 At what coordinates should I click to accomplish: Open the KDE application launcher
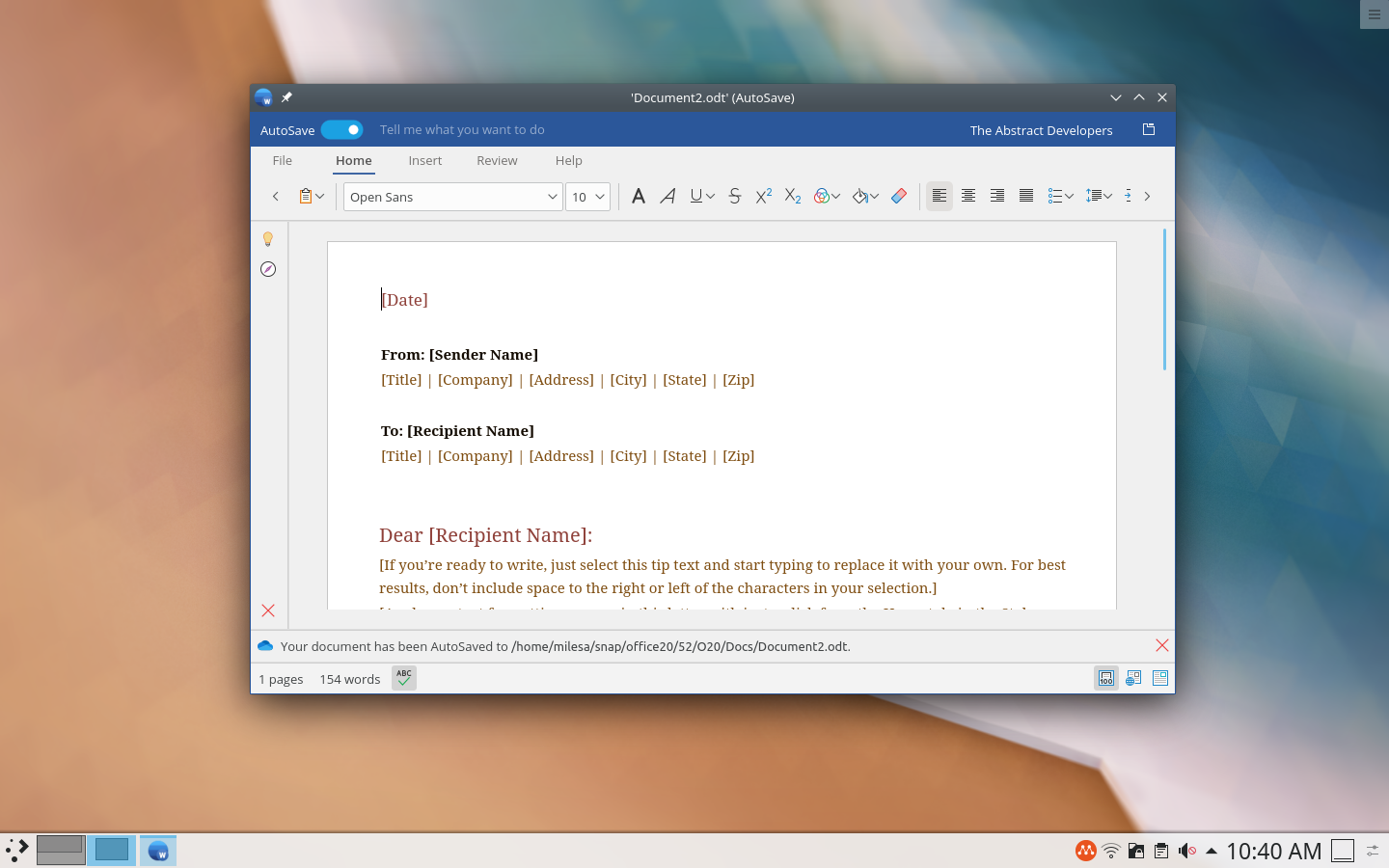pyautogui.click(x=16, y=850)
